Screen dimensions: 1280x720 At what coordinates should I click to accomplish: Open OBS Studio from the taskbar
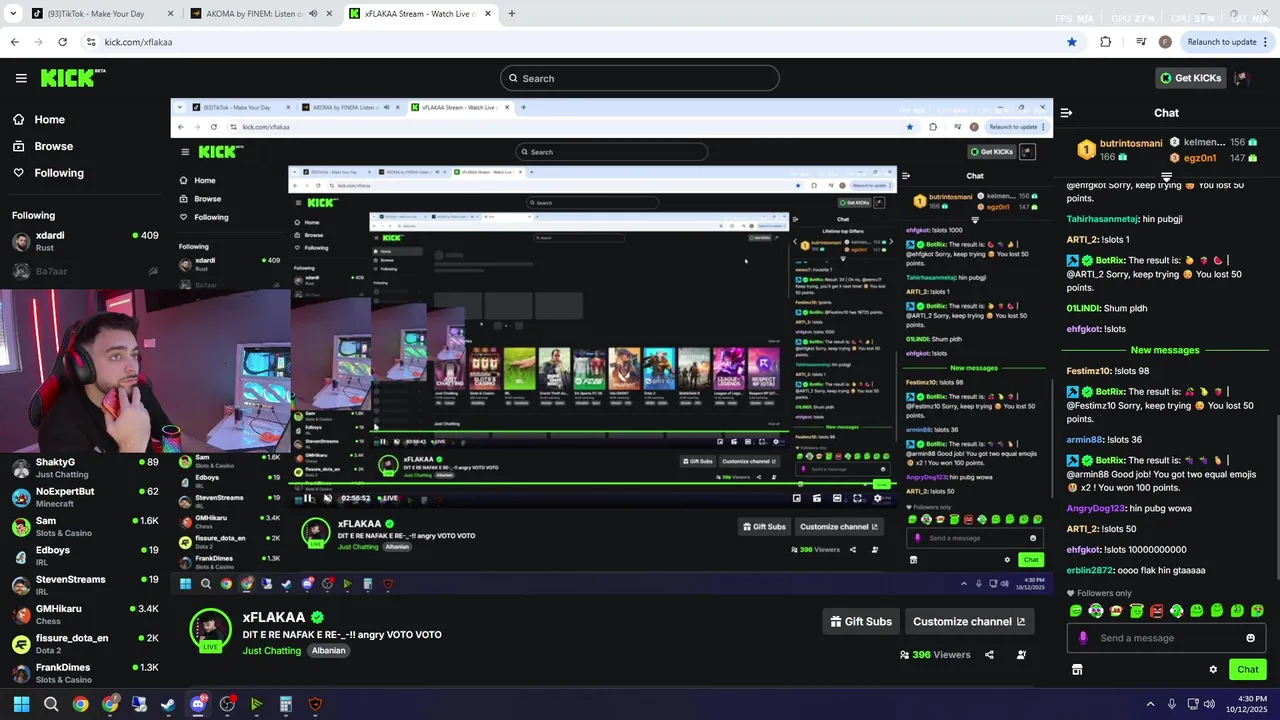tap(227, 704)
